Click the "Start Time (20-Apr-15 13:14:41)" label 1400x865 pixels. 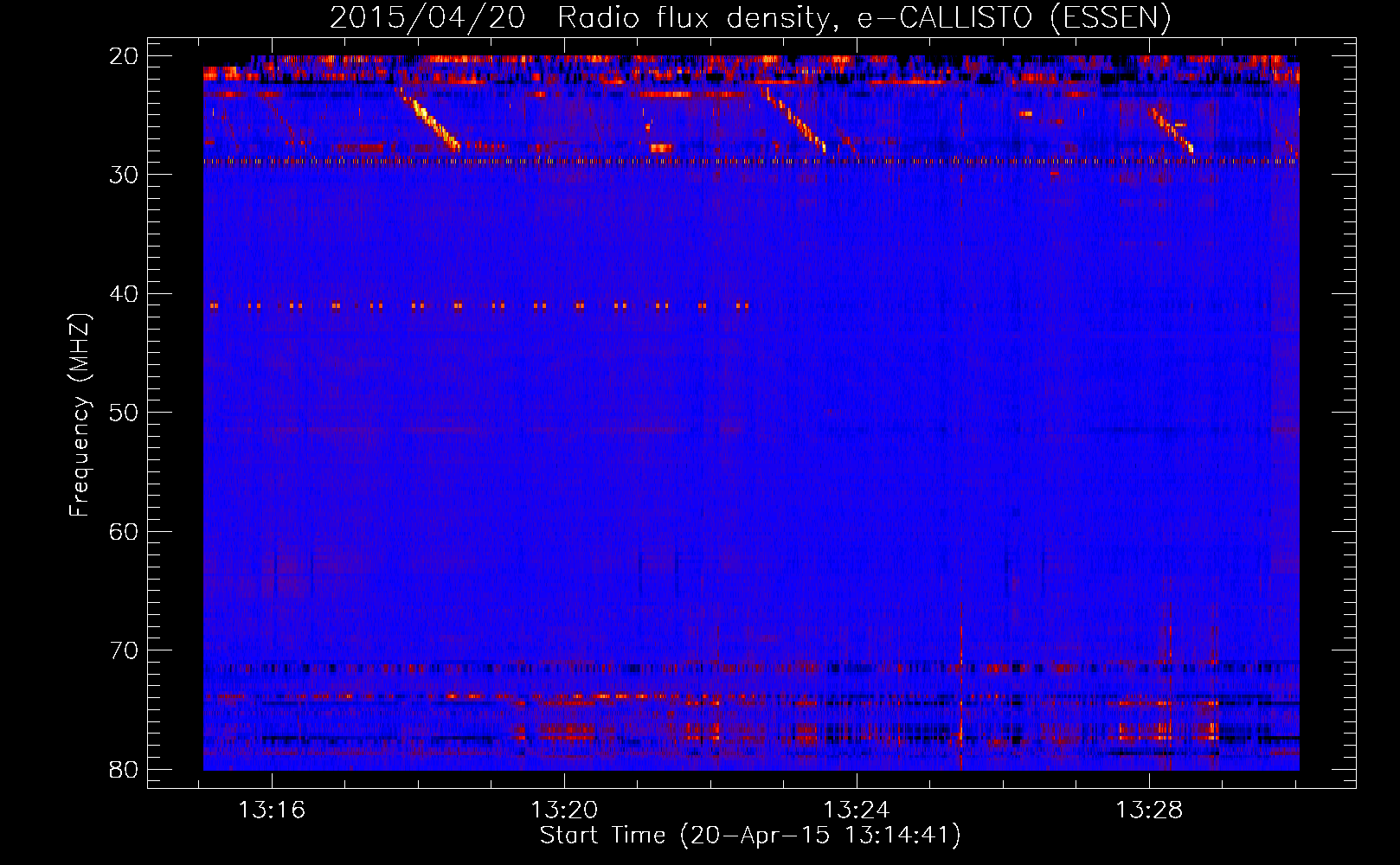(750, 836)
